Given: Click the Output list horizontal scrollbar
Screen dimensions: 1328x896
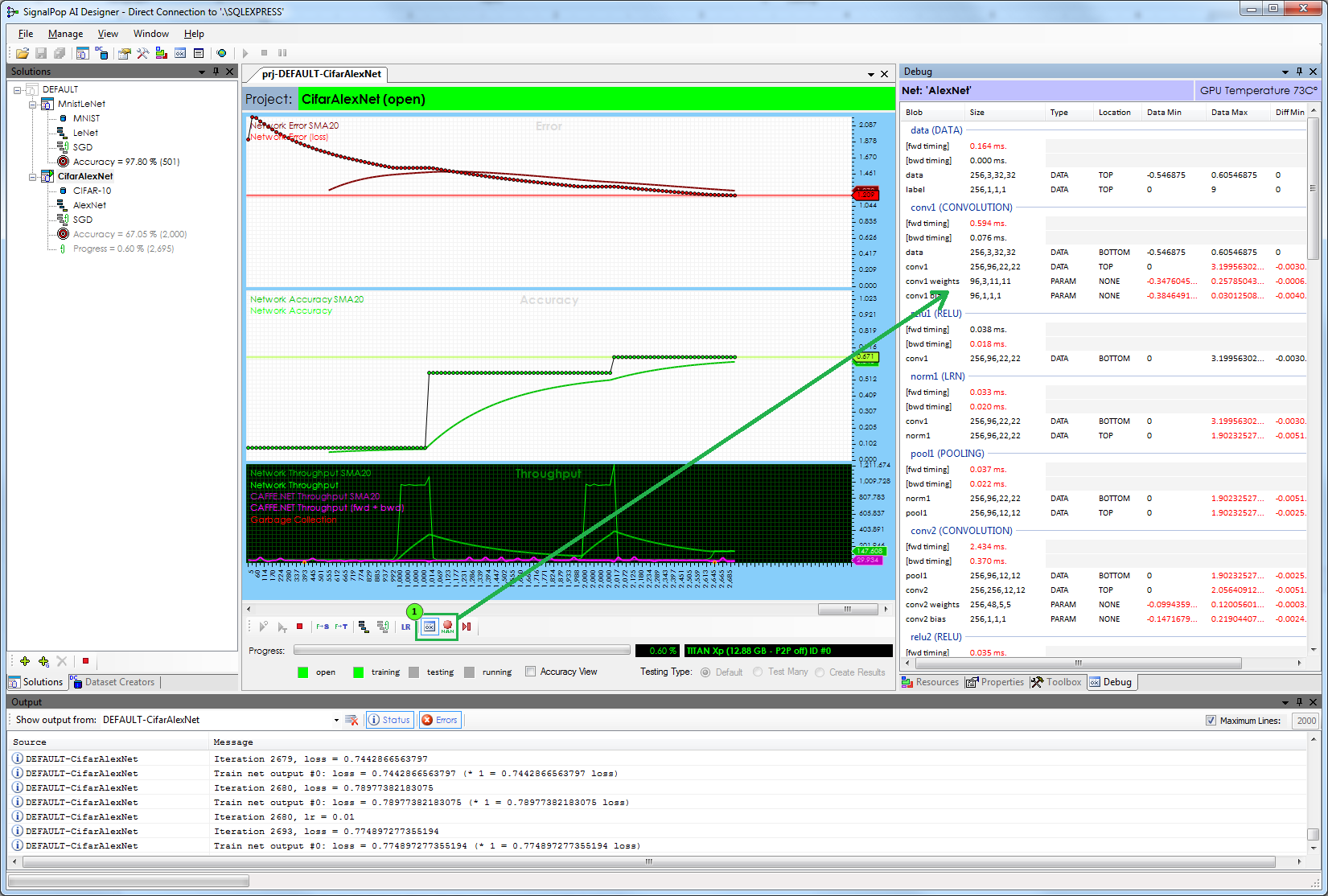Looking at the screenshot, I should click(650, 861).
